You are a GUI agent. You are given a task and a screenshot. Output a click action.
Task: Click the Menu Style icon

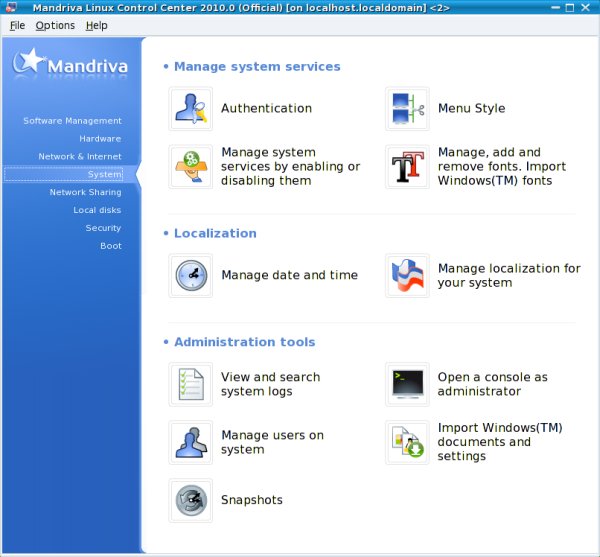pyautogui.click(x=407, y=109)
